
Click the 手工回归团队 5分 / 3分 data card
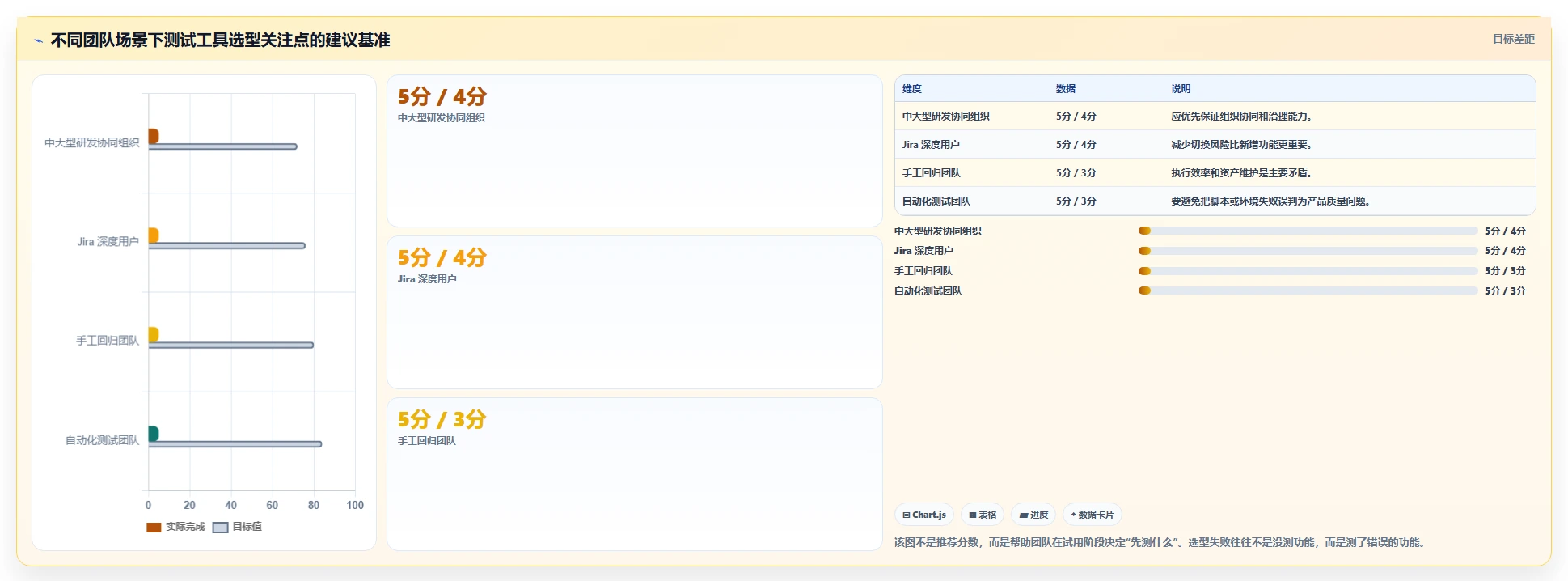[x=635, y=474]
